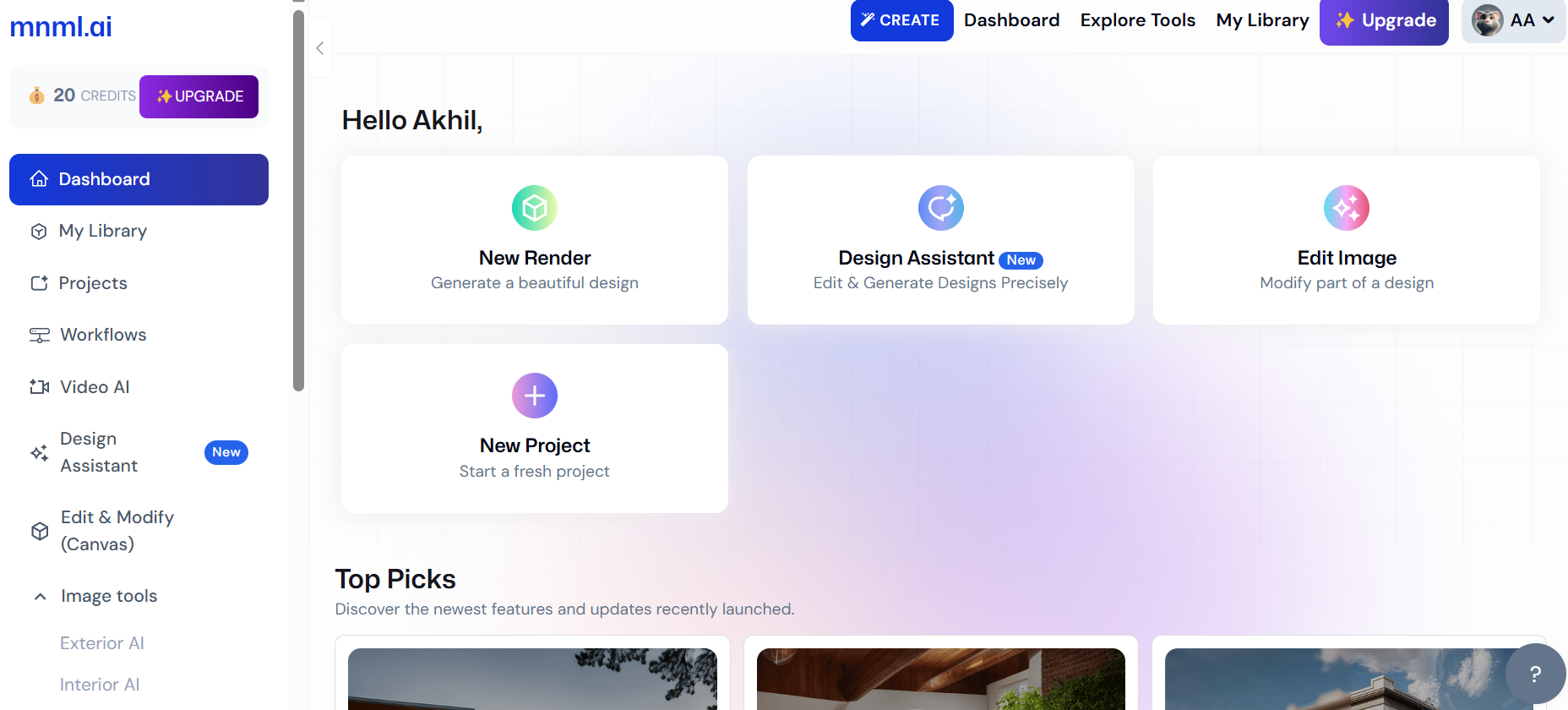Click the Video AI camera icon
Image resolution: width=1568 pixels, height=710 pixels.
(39, 387)
